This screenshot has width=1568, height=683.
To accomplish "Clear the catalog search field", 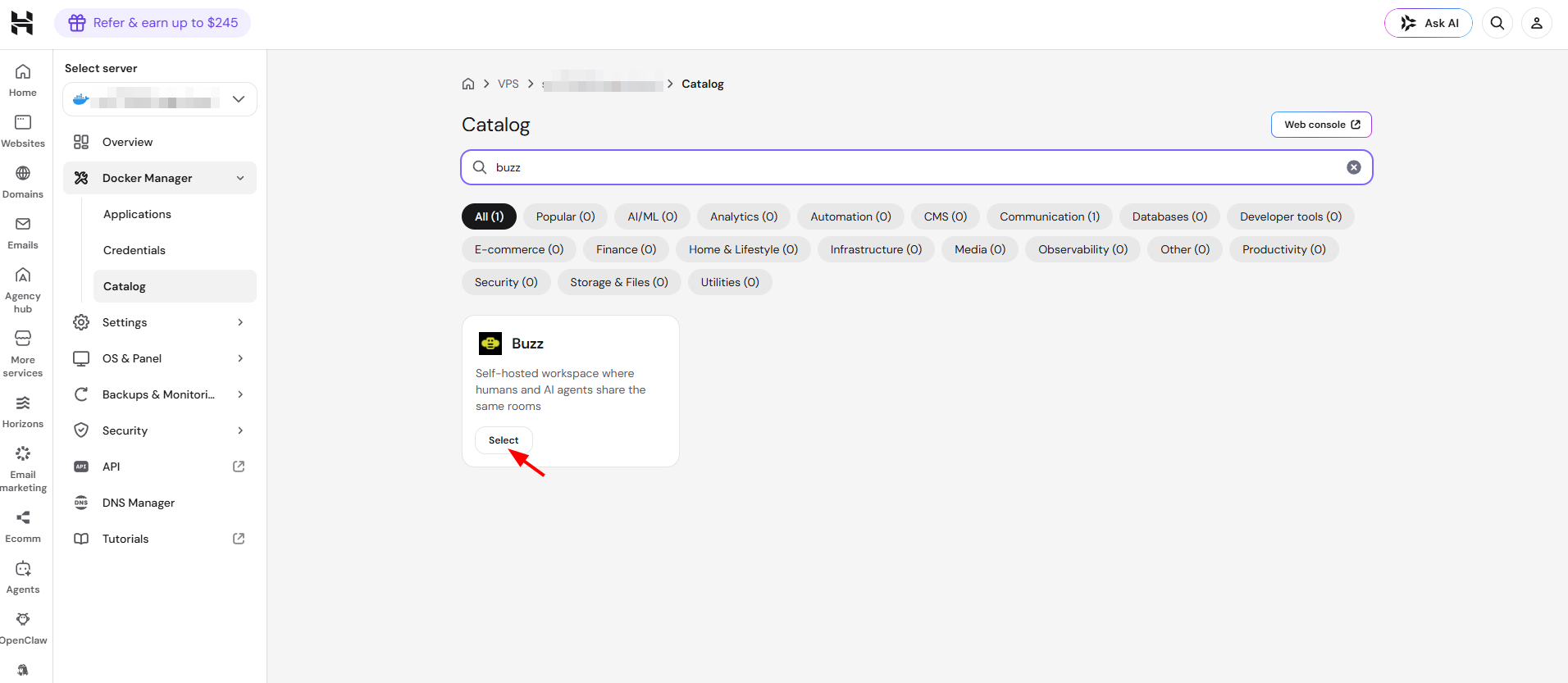I will click(1354, 167).
